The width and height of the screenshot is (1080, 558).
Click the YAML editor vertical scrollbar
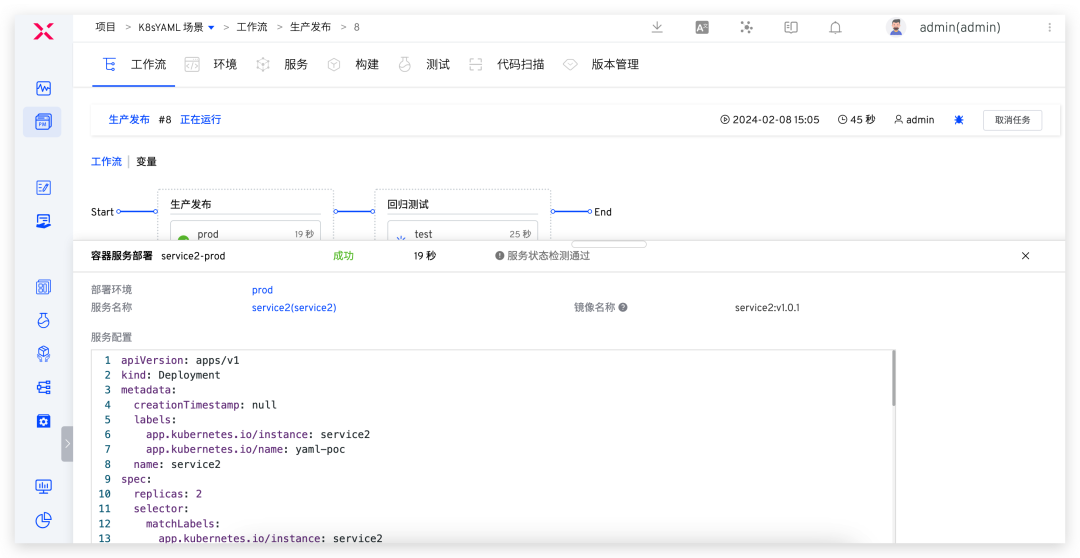[893, 379]
